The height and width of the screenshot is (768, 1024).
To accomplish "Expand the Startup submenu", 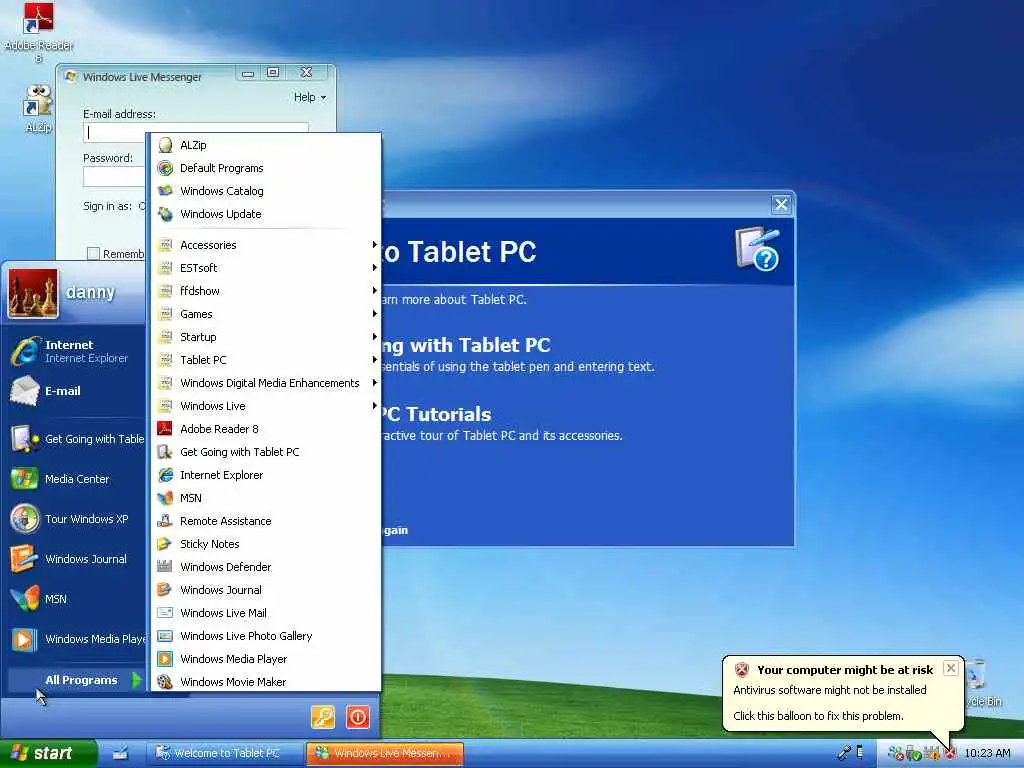I will [x=266, y=337].
